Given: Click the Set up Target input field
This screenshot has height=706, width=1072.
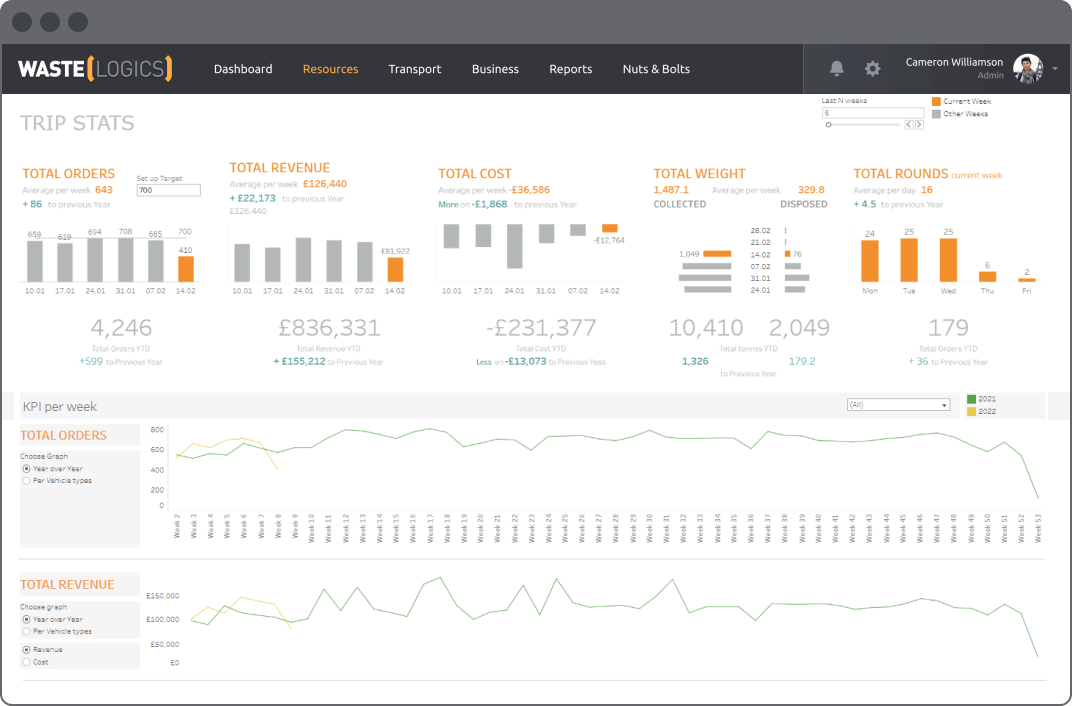Looking at the screenshot, I should [168, 190].
